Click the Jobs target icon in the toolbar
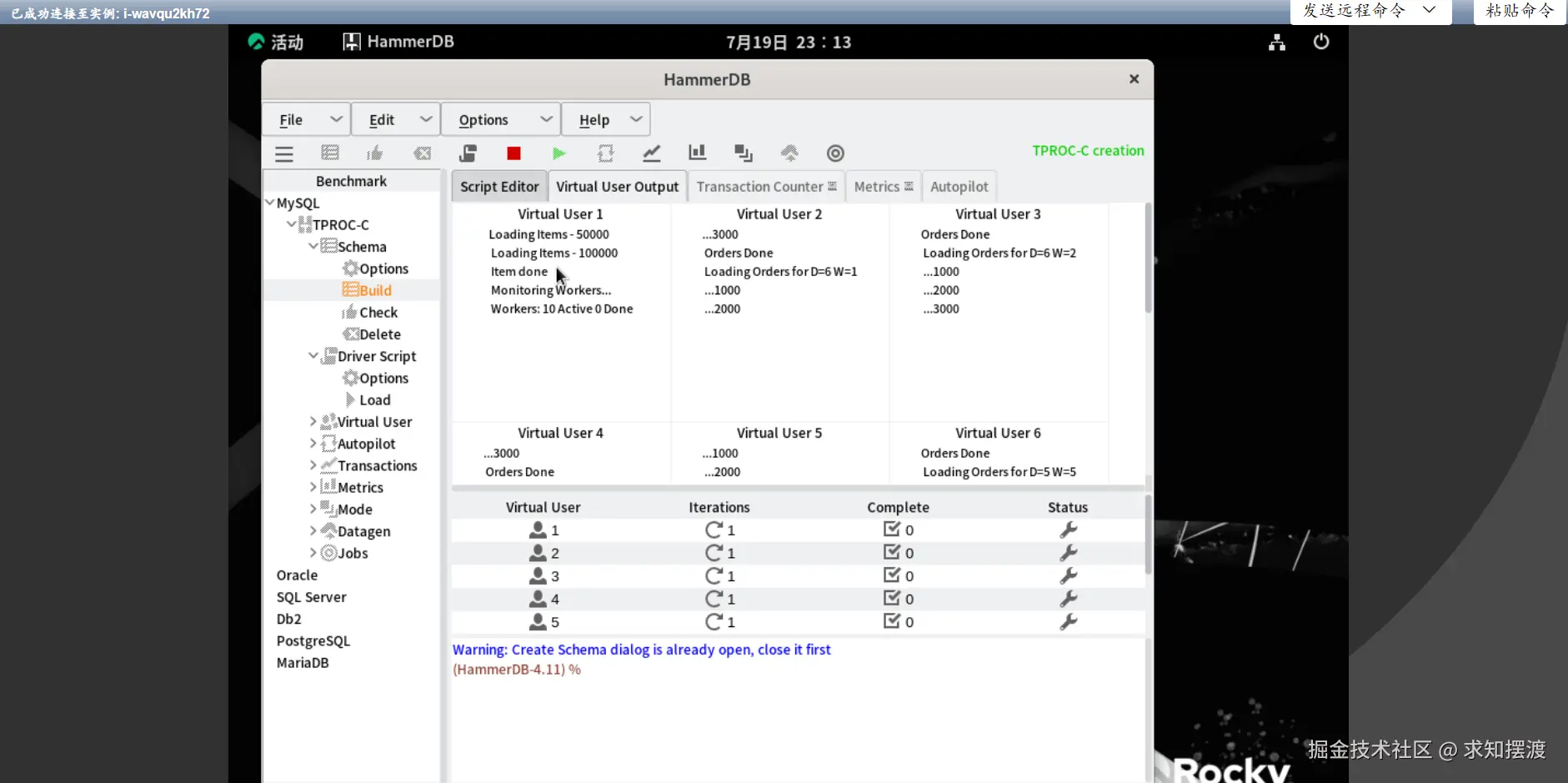1568x783 pixels. pyautogui.click(x=835, y=153)
